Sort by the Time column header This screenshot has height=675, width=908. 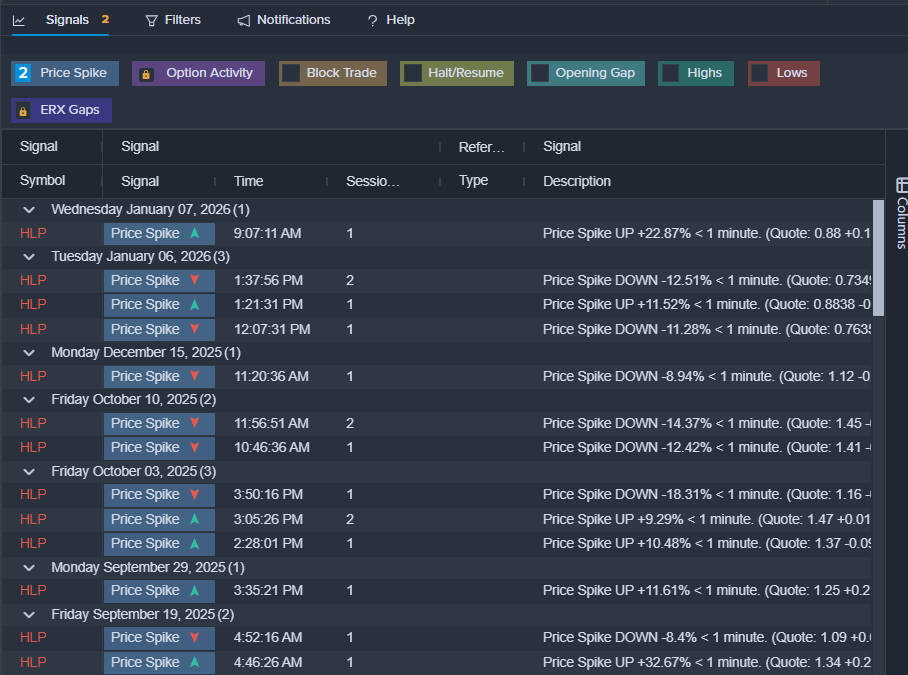pyautogui.click(x=249, y=181)
